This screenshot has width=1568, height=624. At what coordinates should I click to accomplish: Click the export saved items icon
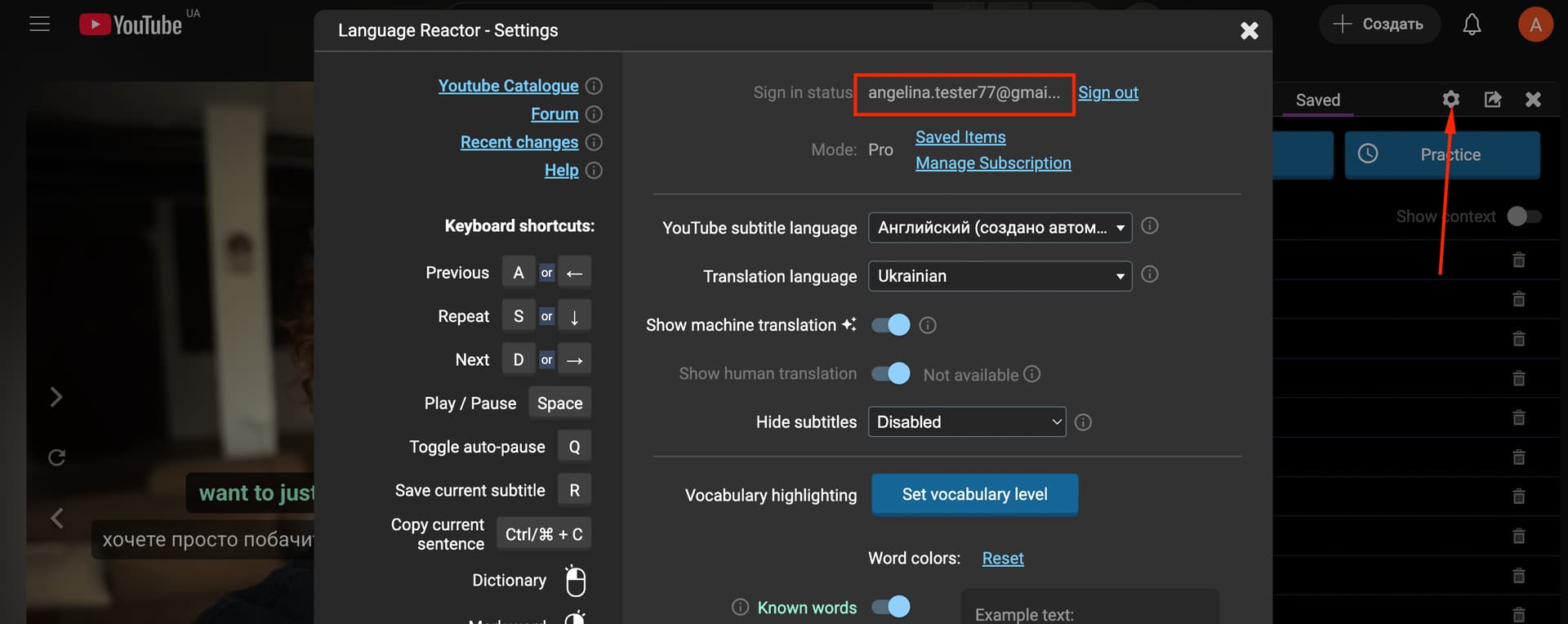coord(1493,100)
